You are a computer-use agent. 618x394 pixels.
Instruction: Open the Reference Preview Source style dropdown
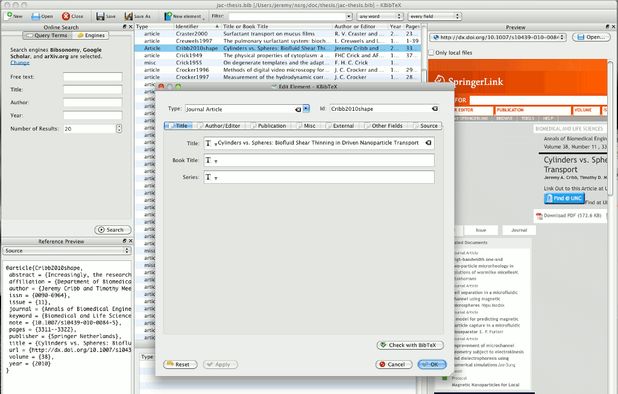point(67,251)
